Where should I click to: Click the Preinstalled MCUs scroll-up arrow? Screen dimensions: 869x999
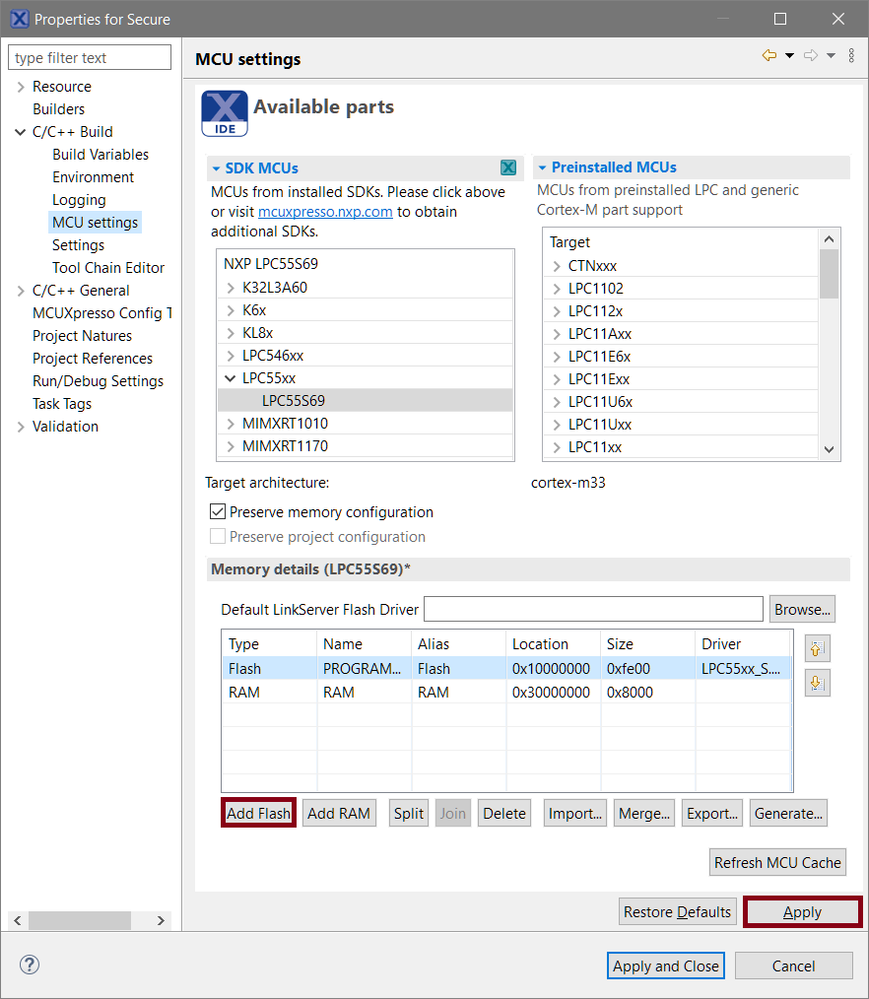tap(829, 239)
